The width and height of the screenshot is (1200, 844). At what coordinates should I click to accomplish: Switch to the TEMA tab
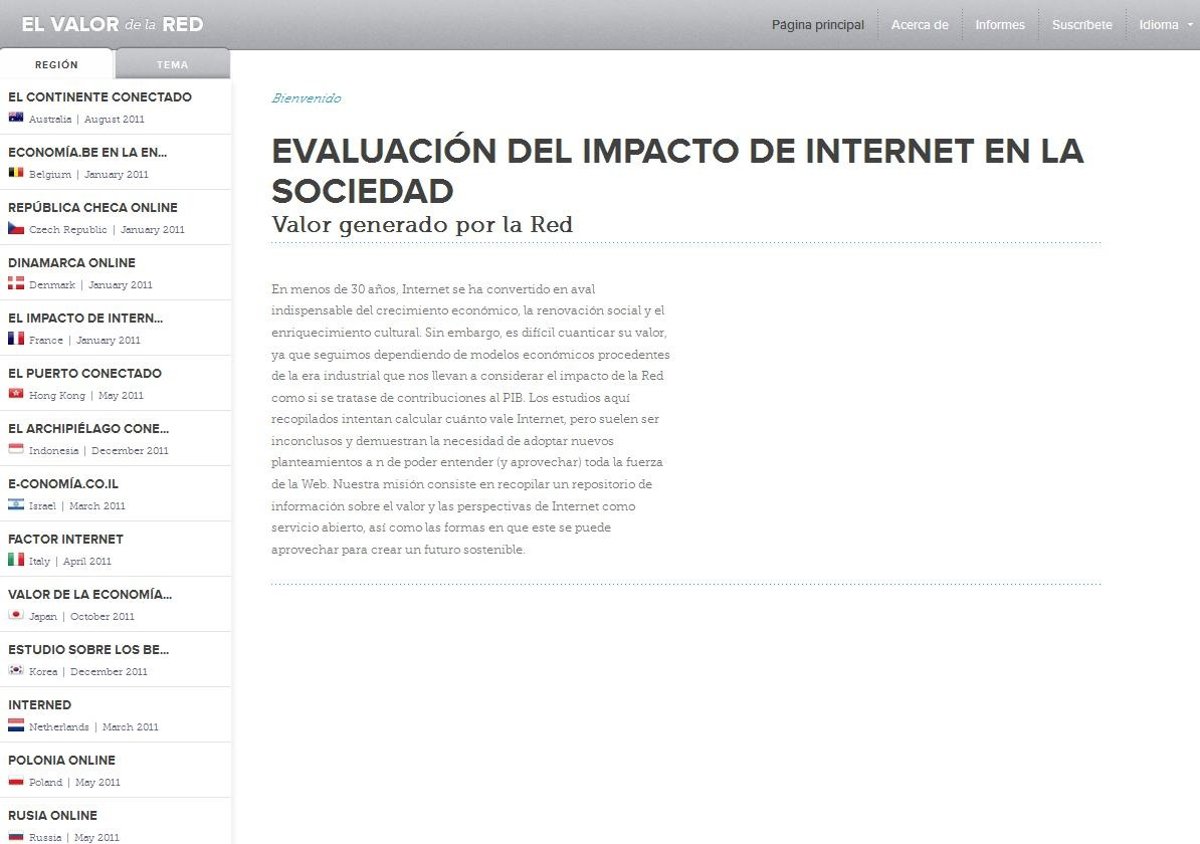point(172,65)
